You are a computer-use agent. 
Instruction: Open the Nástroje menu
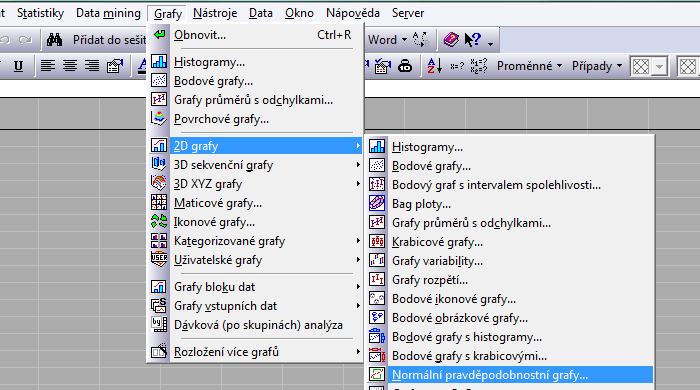coord(215,13)
